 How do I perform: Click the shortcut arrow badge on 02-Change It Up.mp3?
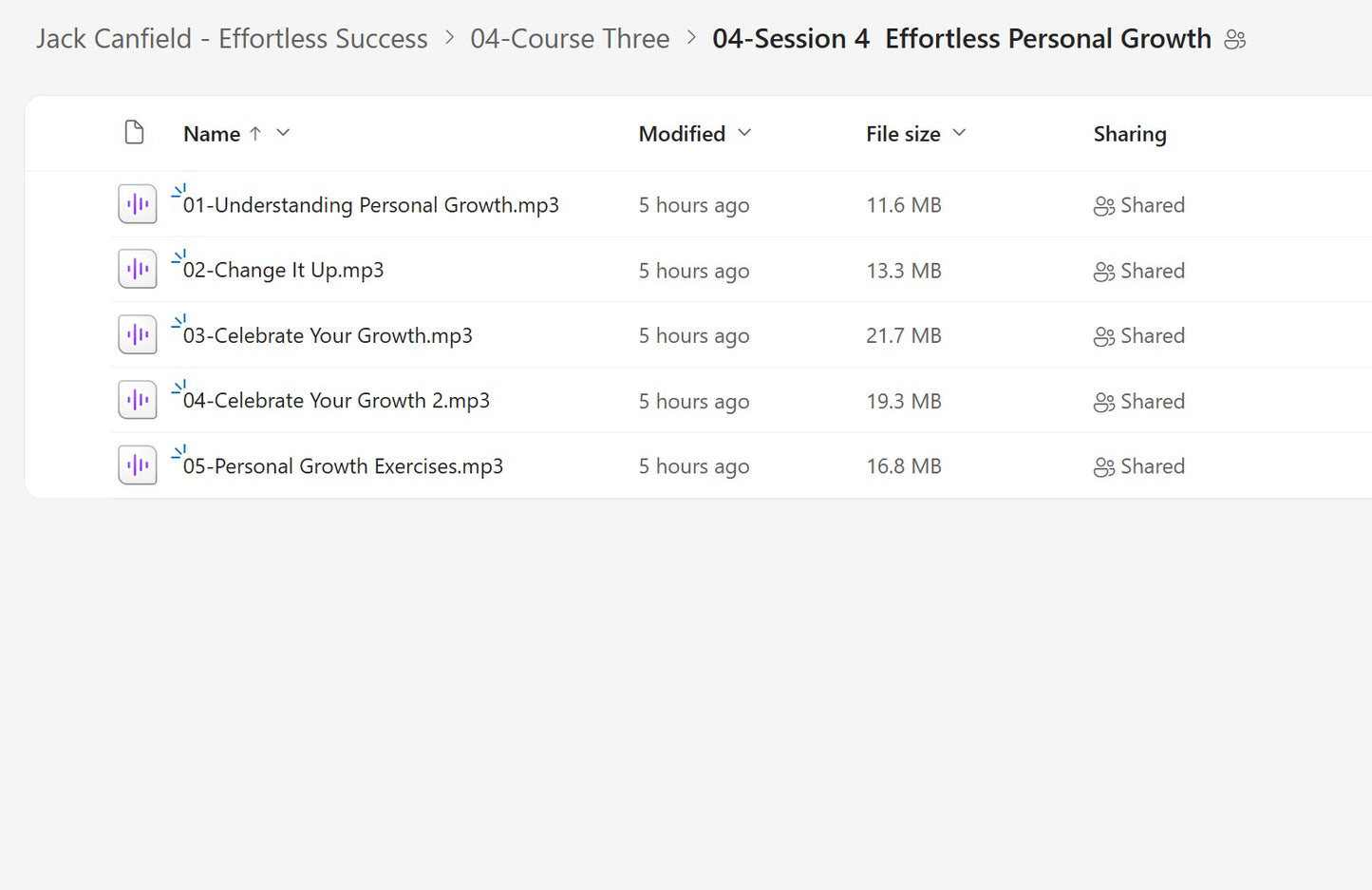click(x=177, y=256)
